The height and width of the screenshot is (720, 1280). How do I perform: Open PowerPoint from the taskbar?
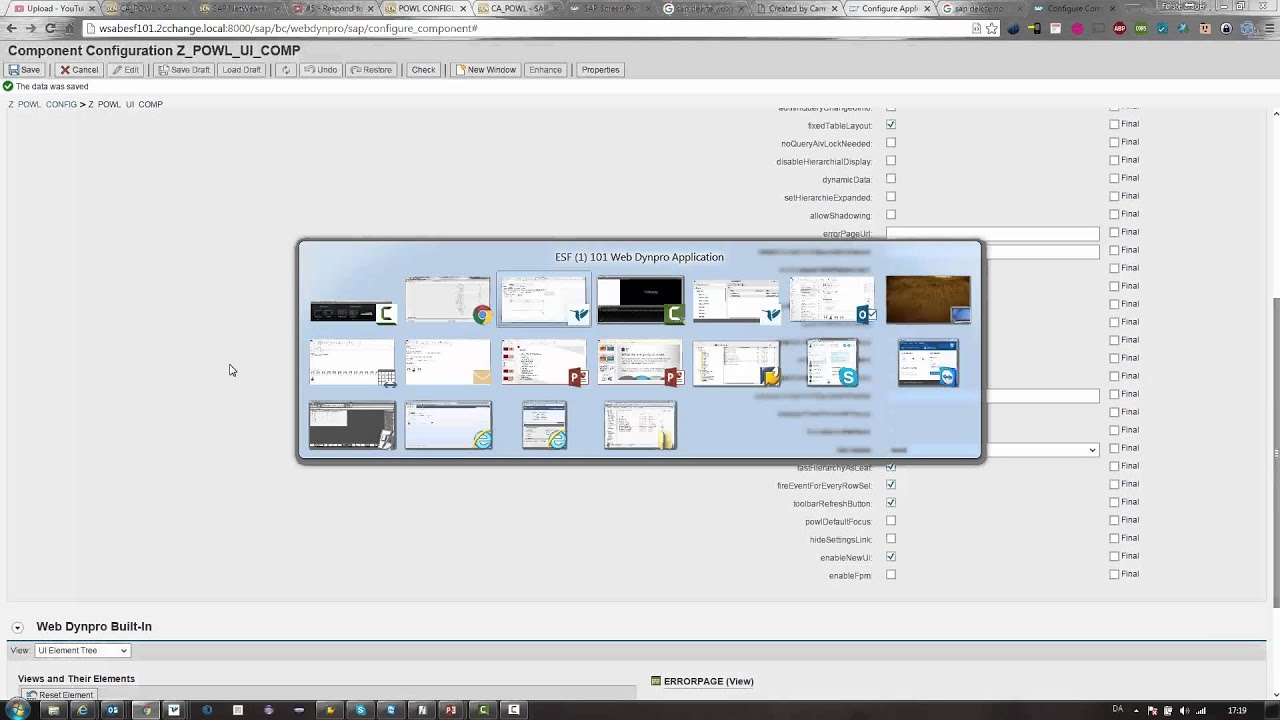[452, 710]
